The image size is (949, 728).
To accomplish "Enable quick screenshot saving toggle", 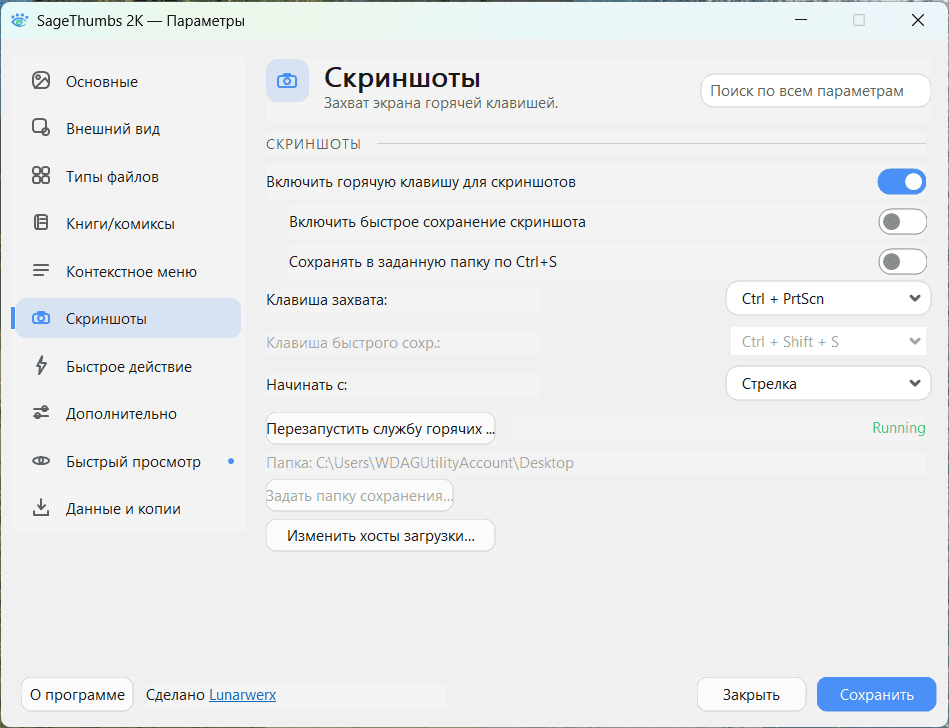I will tap(902, 221).
